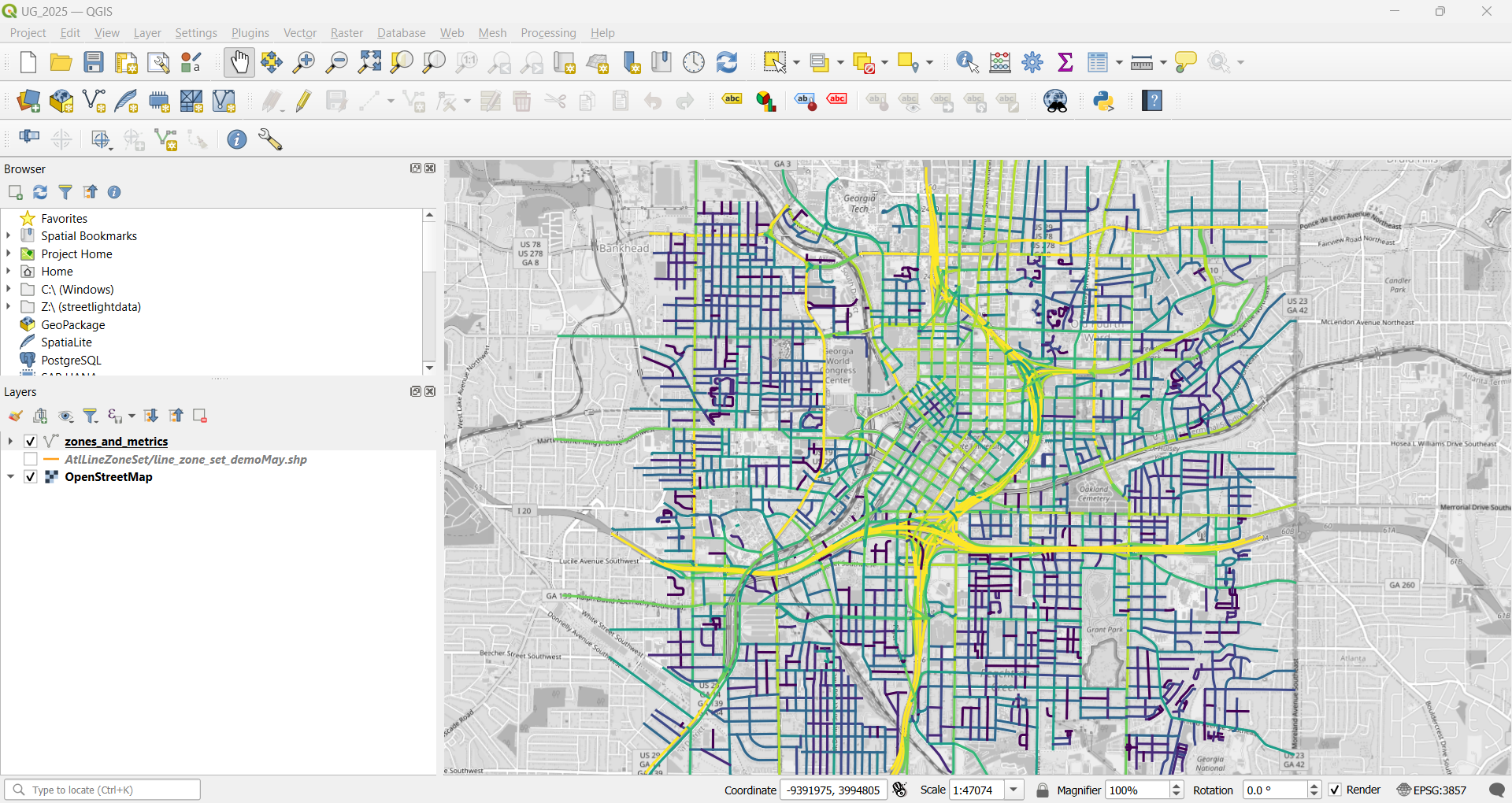
Task: Click the Statistical Summary sigma icon
Action: click(x=1065, y=62)
